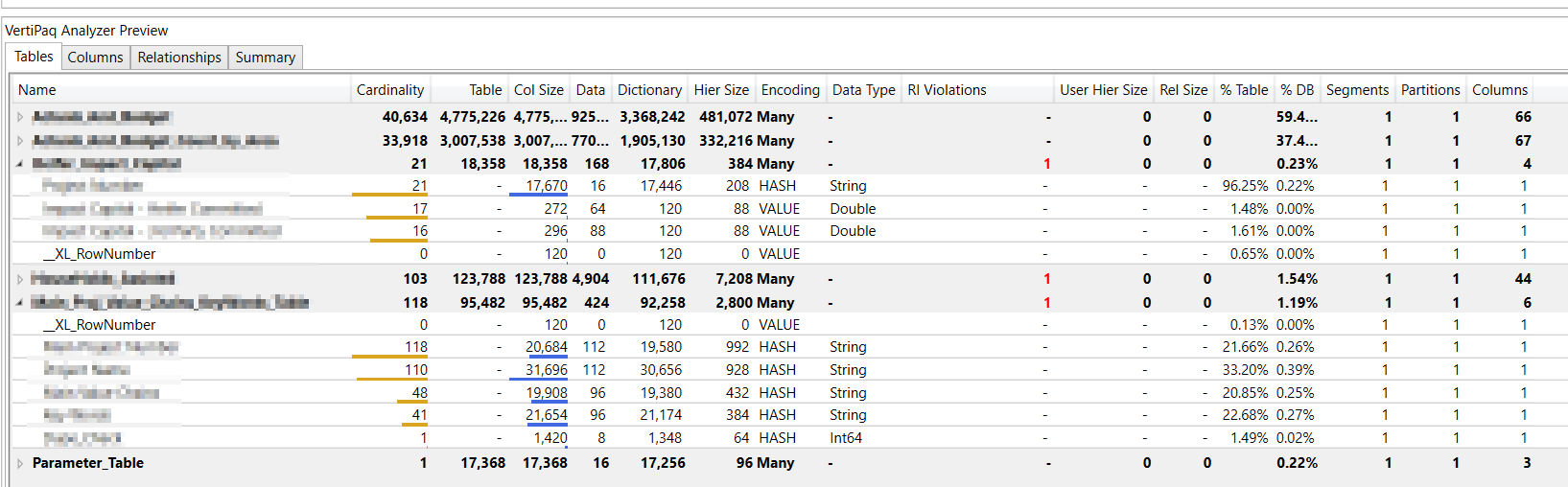Open the Relationships tab
Screen dimensions: 1568x487
(x=179, y=58)
